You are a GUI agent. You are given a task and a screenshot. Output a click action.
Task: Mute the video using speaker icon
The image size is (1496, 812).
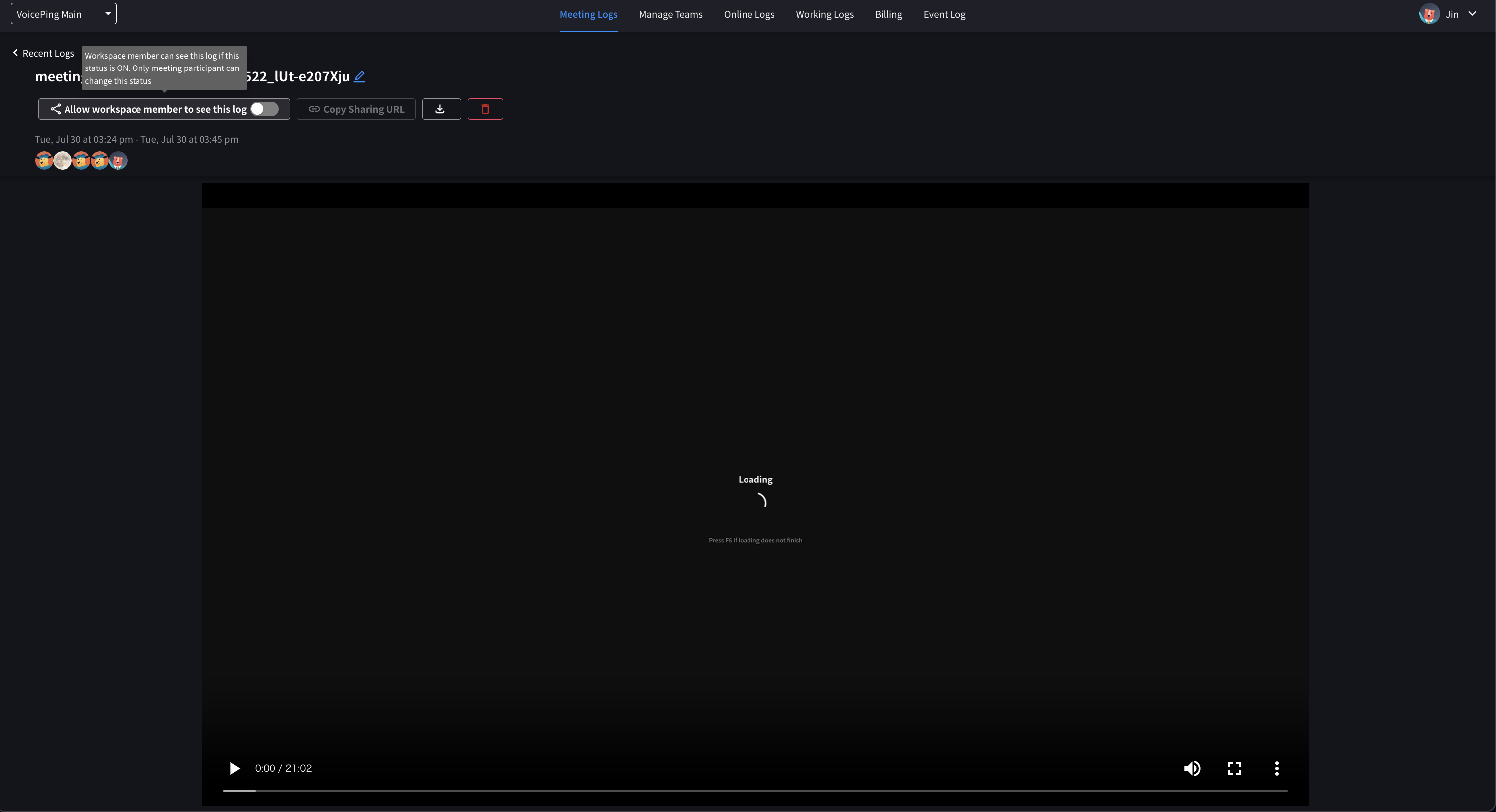coord(1192,768)
